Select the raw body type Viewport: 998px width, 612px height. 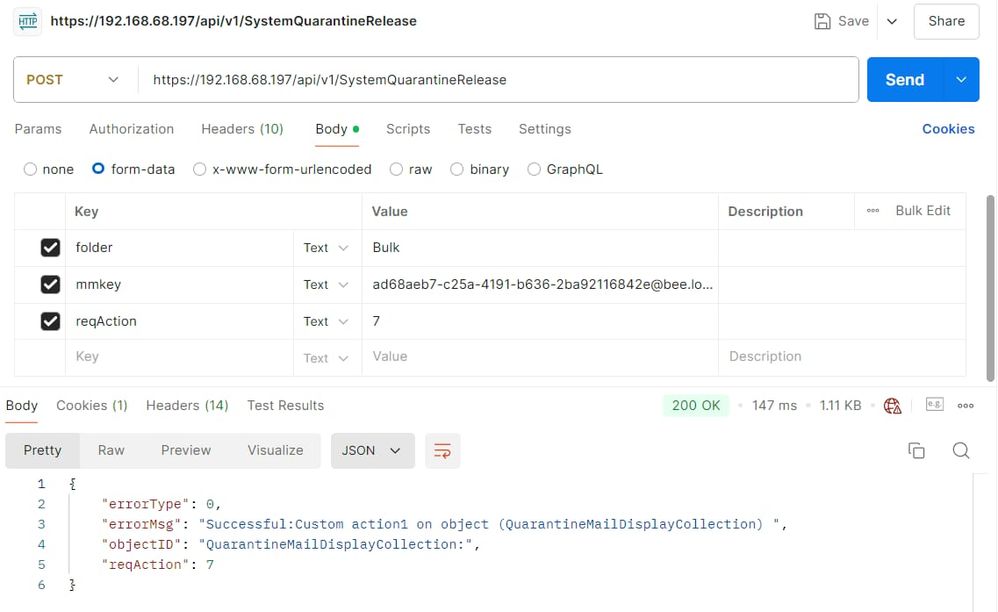coord(397,170)
